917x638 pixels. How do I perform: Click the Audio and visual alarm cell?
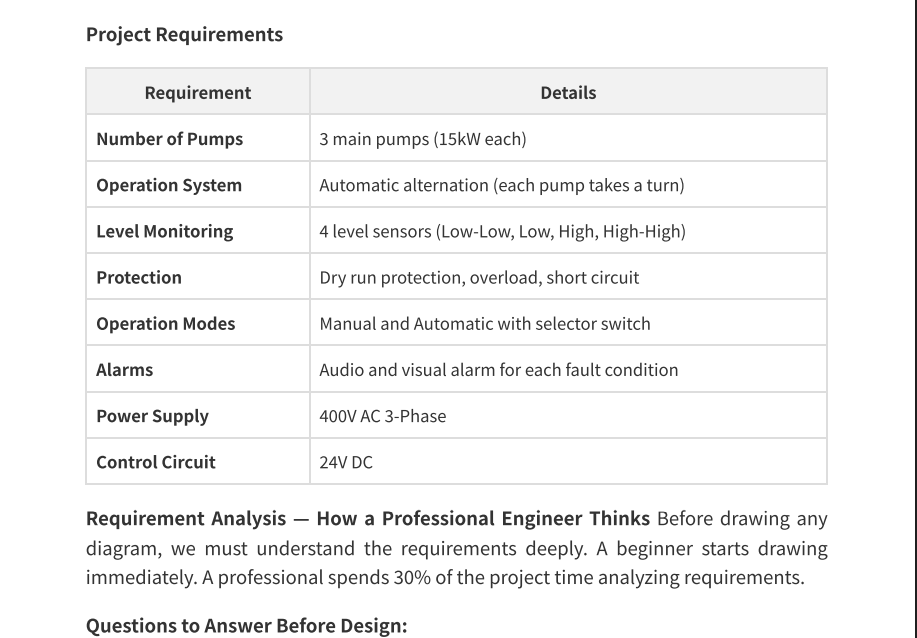(568, 370)
